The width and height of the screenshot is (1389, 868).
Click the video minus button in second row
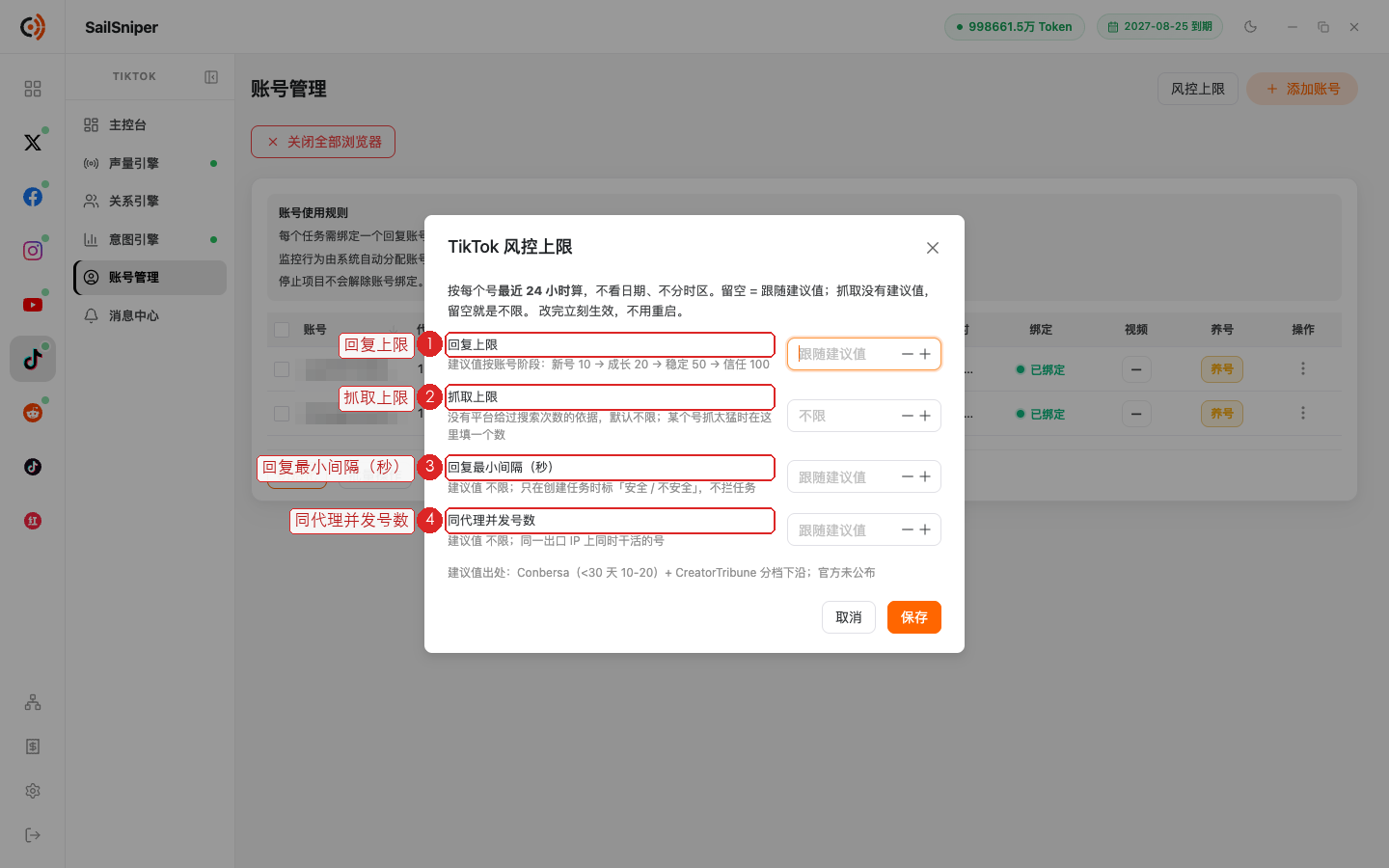(1136, 414)
